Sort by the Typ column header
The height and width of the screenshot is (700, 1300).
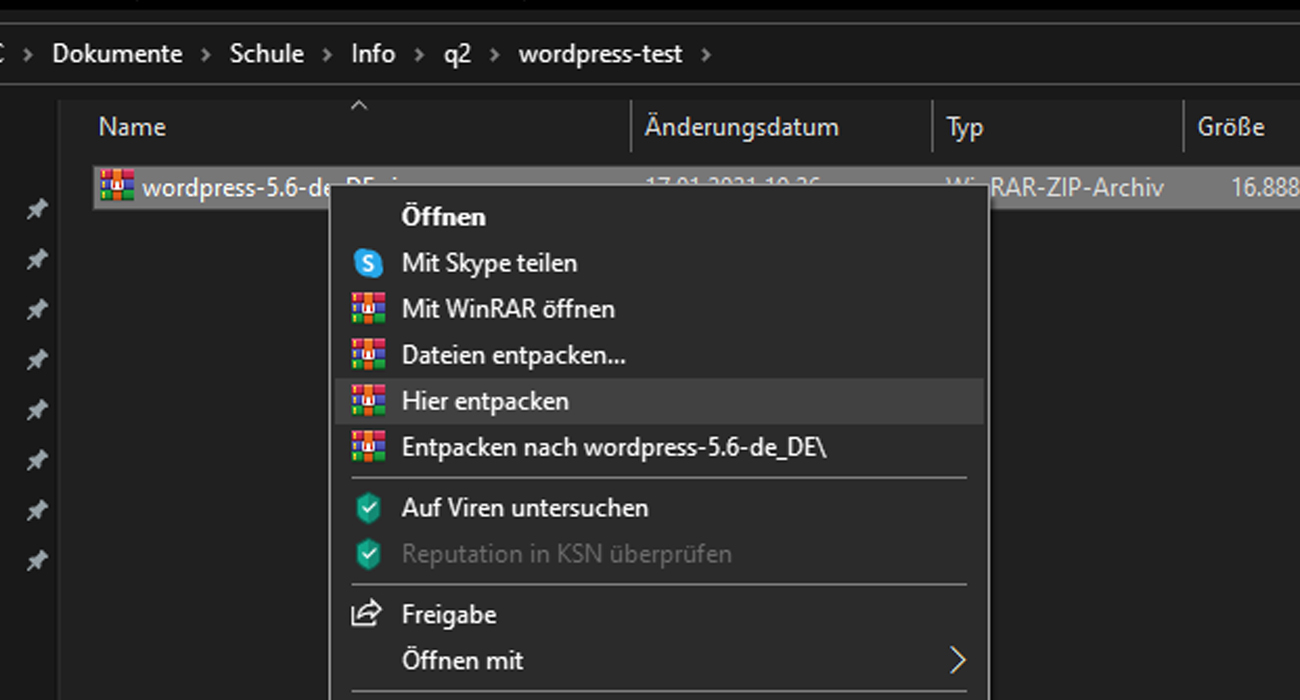click(964, 128)
